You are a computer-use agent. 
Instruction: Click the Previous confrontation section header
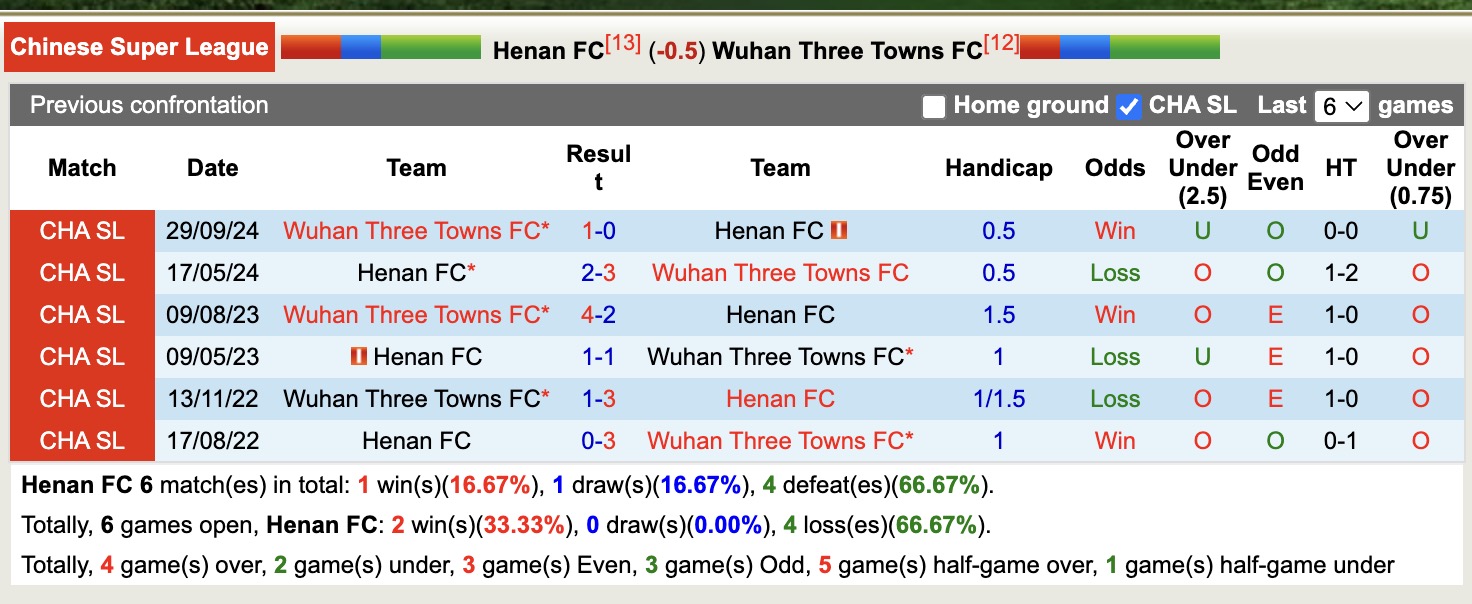[148, 105]
